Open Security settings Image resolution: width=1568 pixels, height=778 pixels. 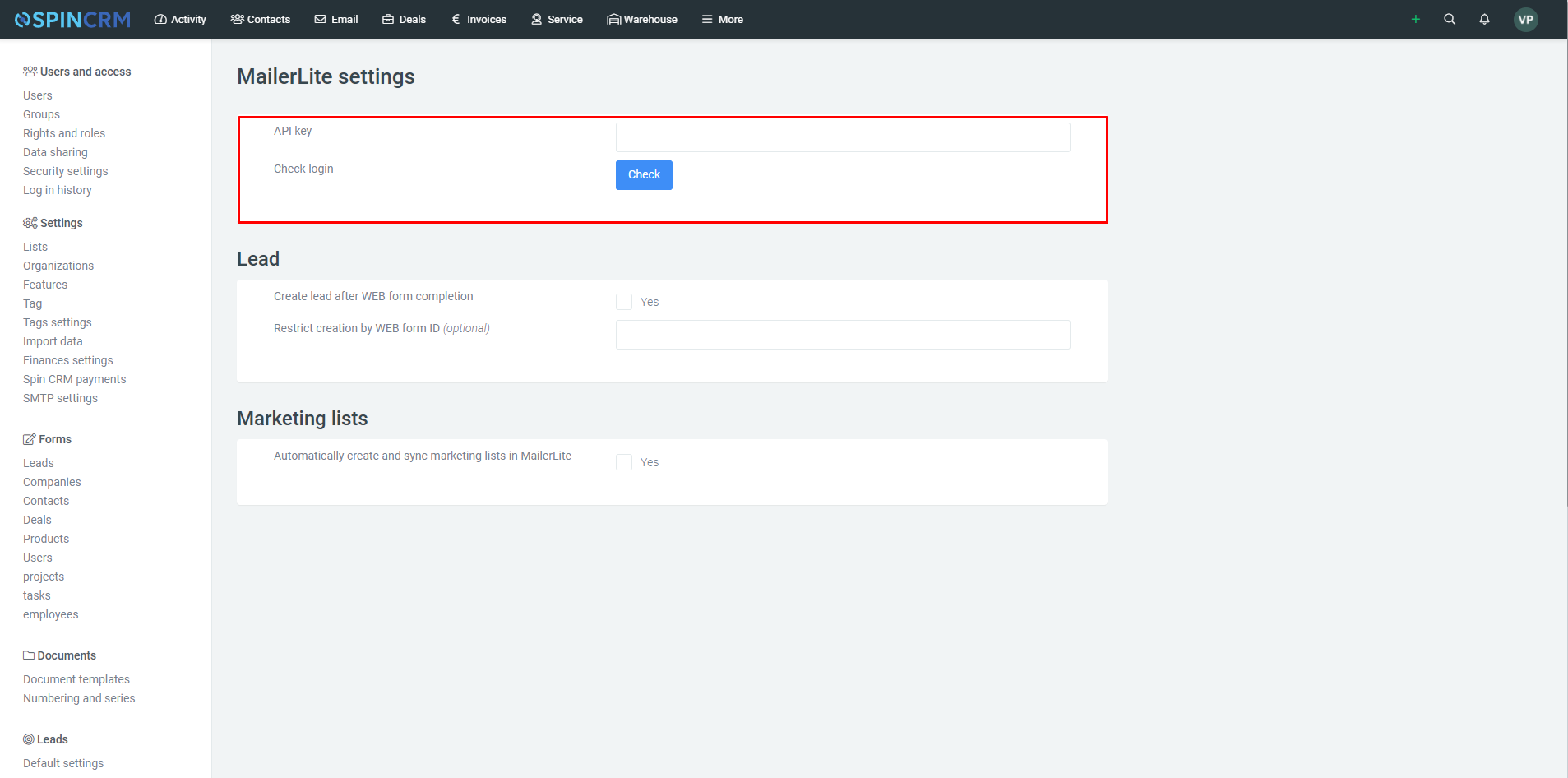tap(66, 171)
